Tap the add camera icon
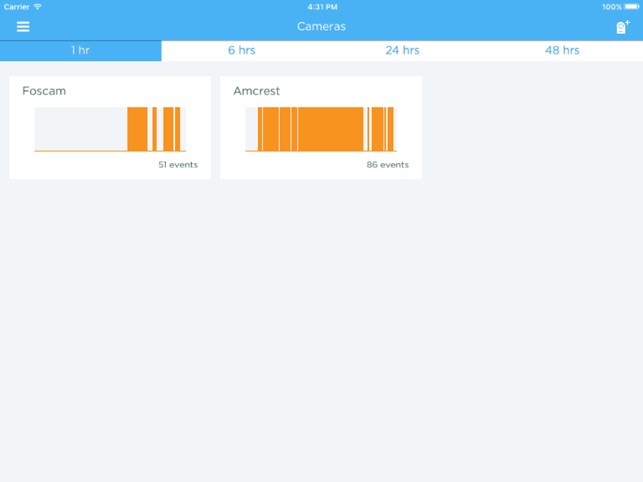Screen dimensions: 643x482 coord(623,27)
